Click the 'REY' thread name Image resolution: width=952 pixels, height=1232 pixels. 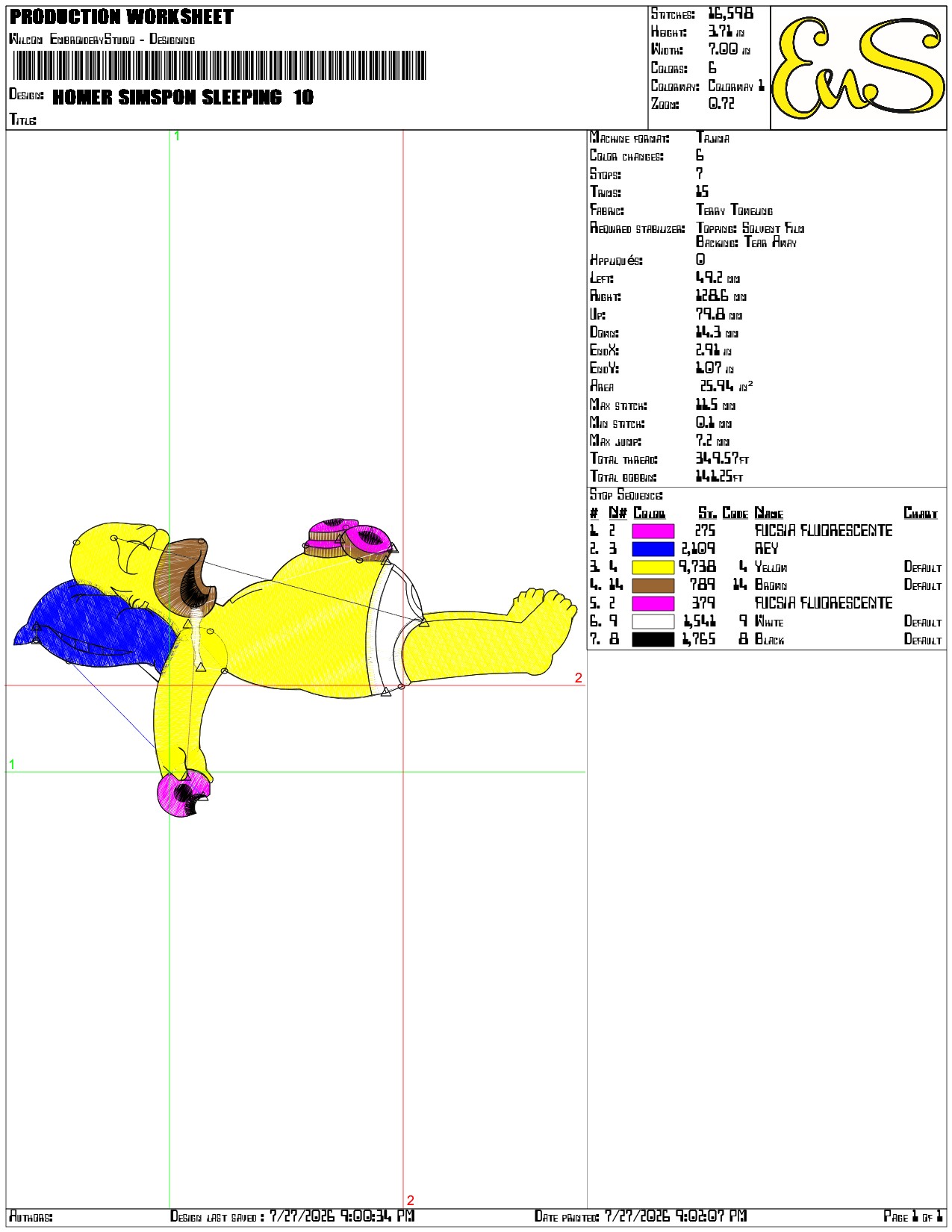(767, 549)
